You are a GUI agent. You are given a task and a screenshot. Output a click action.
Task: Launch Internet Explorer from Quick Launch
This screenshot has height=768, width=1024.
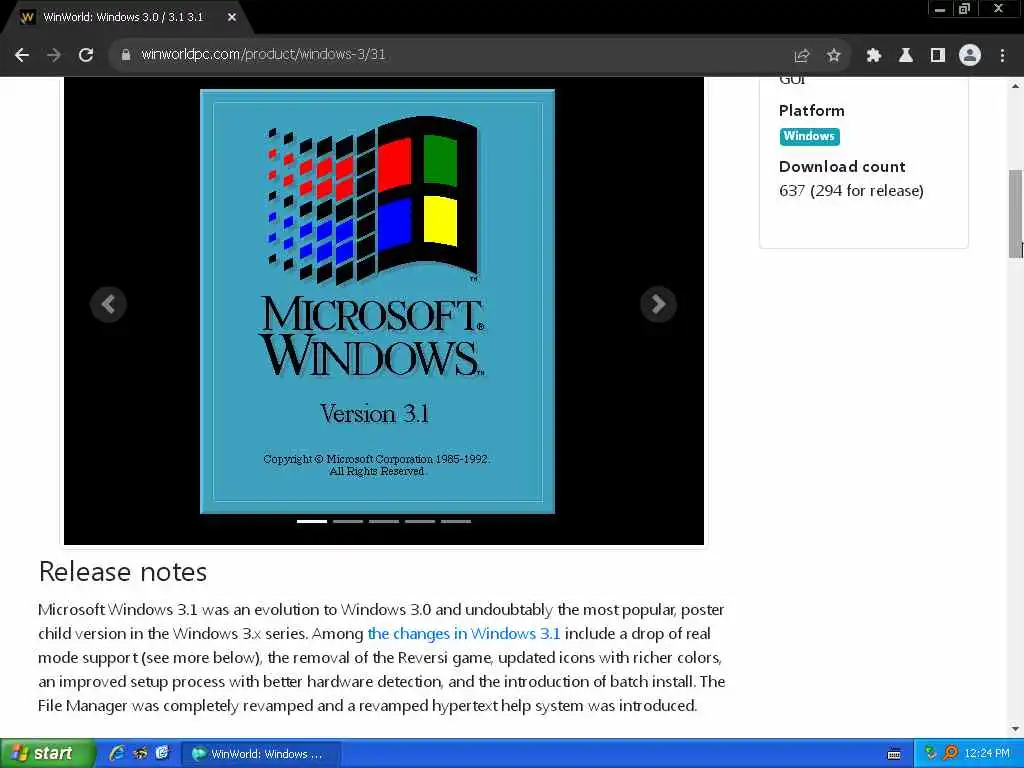pos(117,754)
